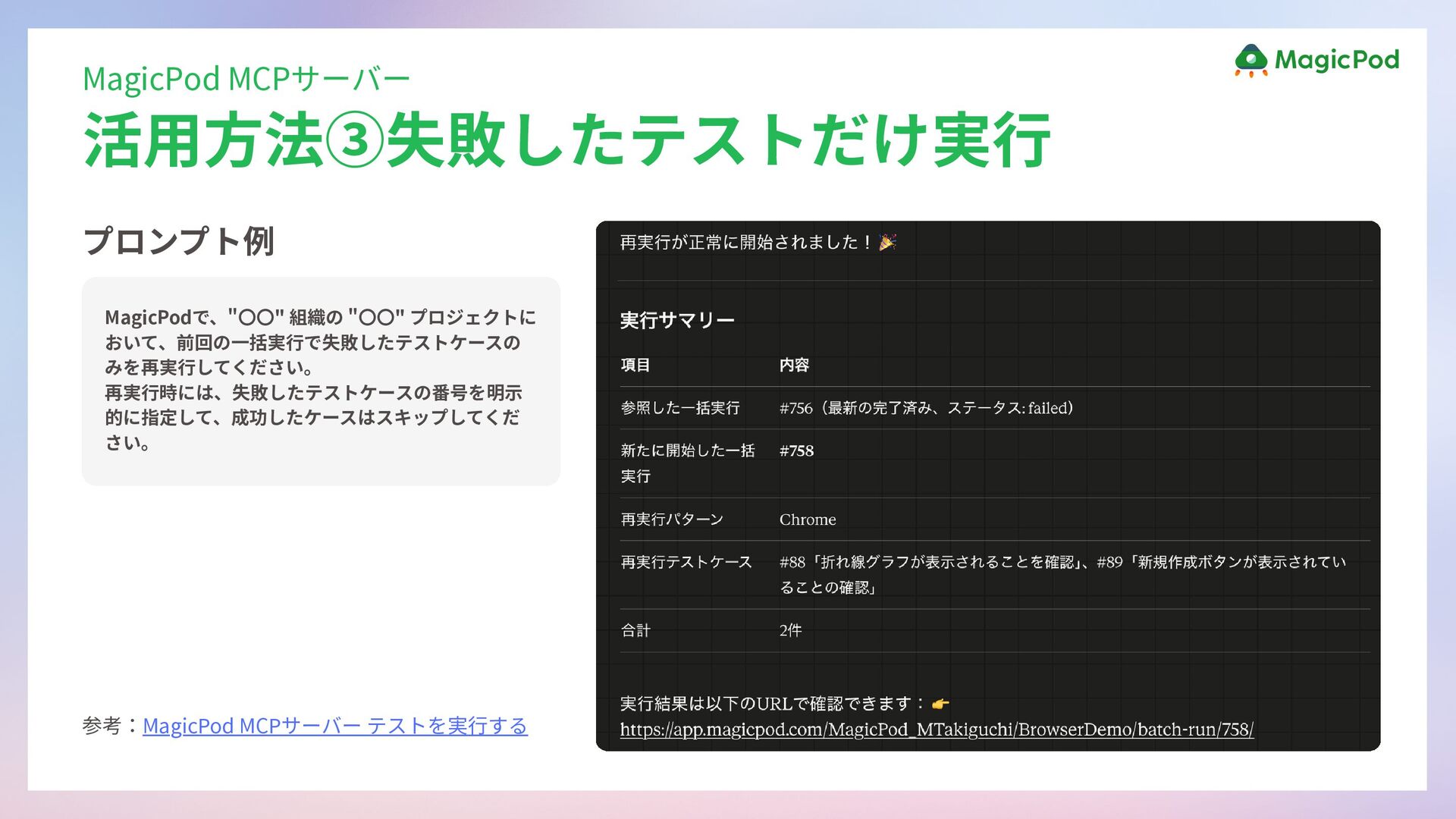Click the 再実行テストケース row label
This screenshot has width=1456, height=819.
pos(686,562)
